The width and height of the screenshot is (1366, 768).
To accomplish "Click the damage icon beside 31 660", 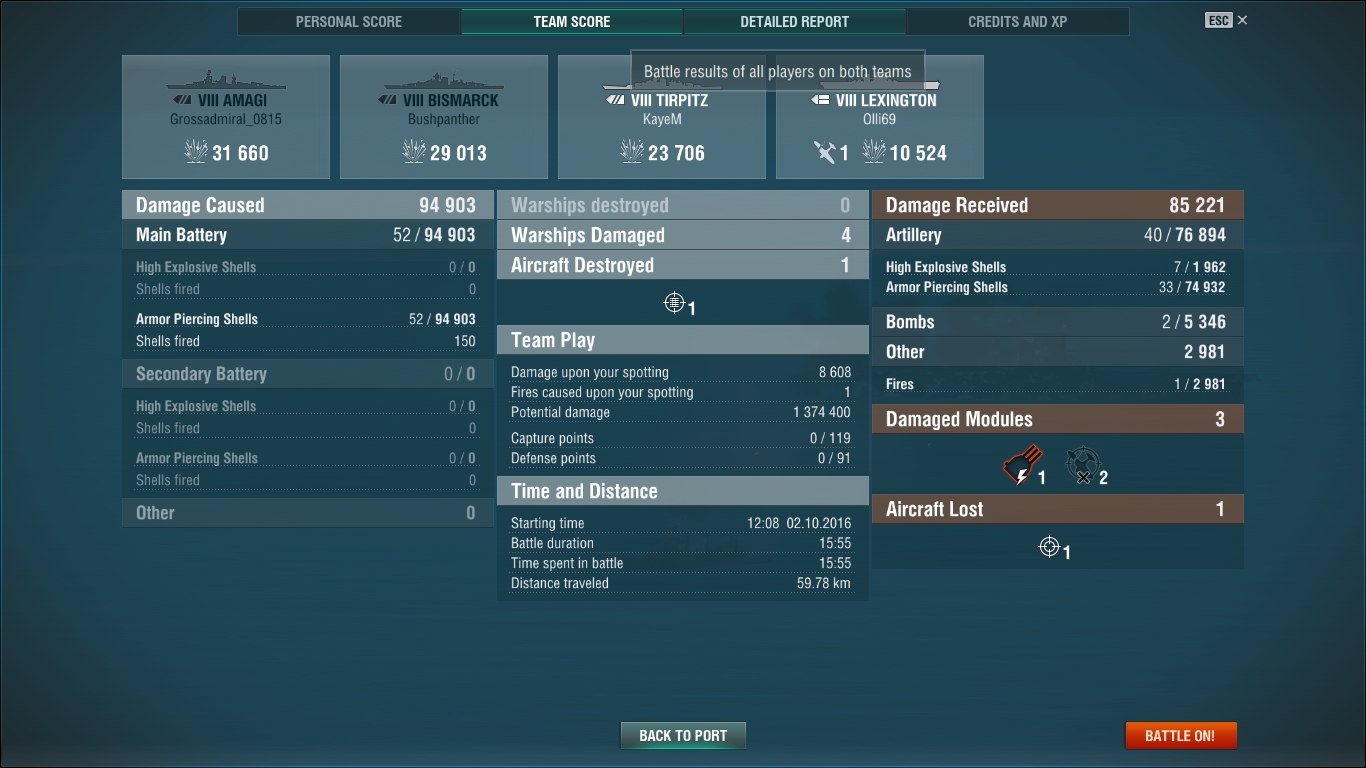I will pyautogui.click(x=196, y=152).
